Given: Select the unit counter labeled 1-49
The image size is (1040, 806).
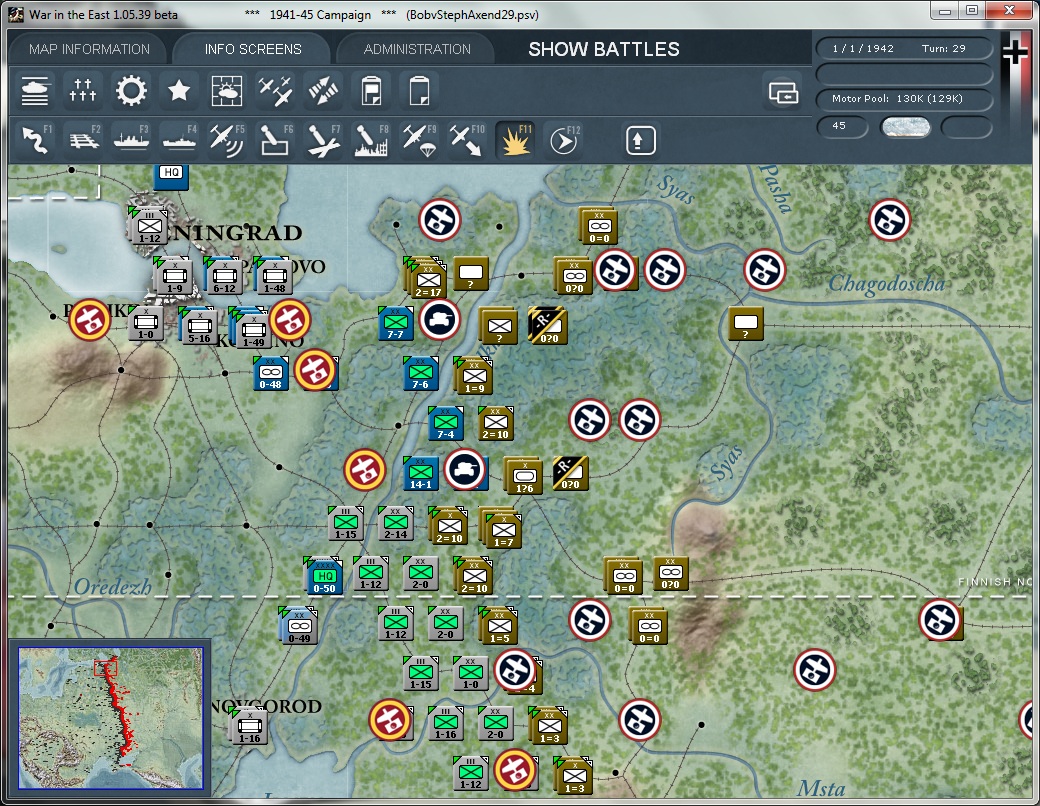Looking at the screenshot, I should click(252, 330).
